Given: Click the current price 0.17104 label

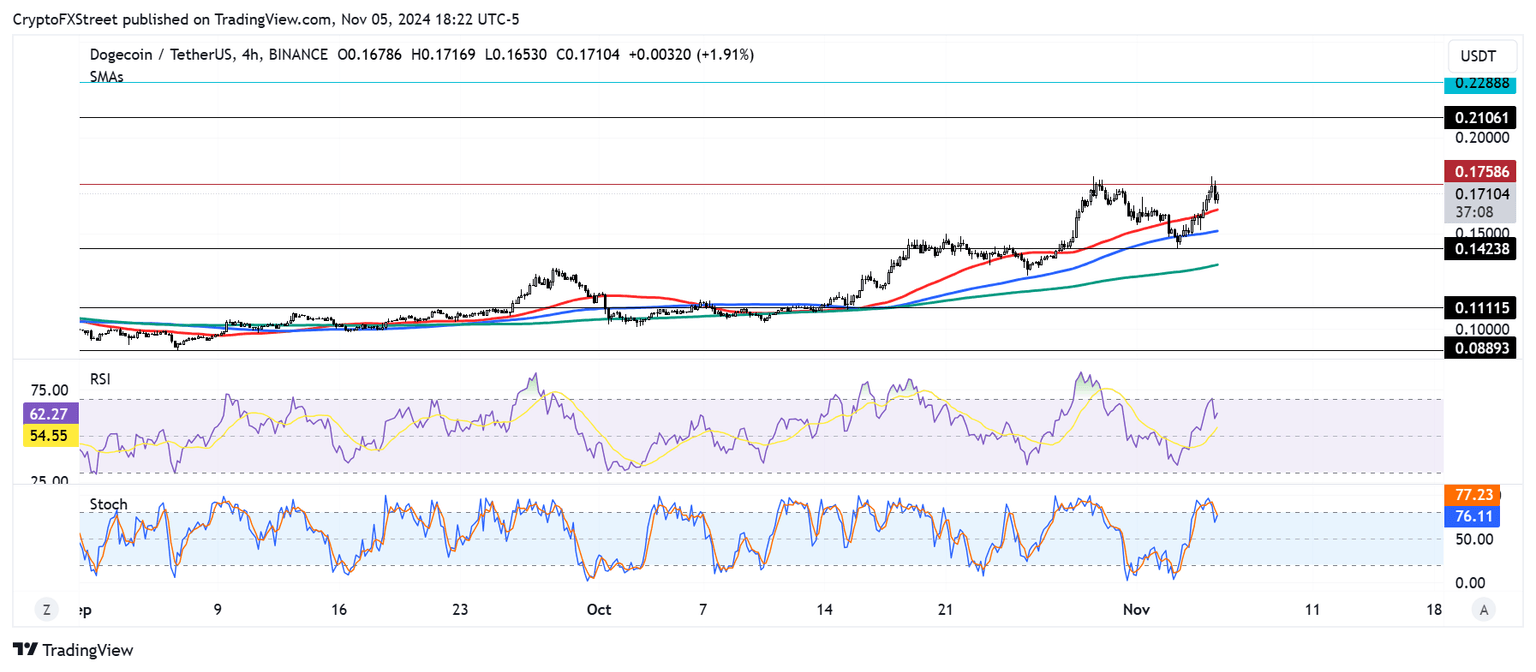Looking at the screenshot, I should coord(1480,194).
